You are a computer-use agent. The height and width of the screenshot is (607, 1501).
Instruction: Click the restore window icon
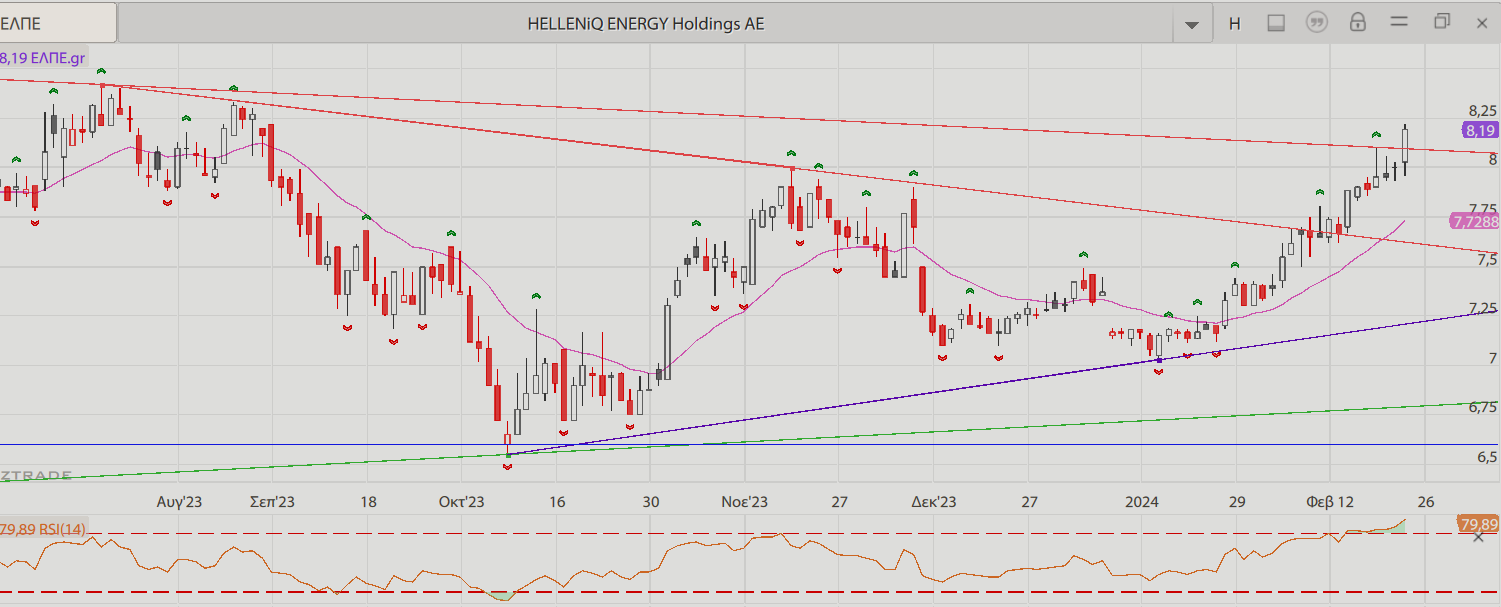click(1441, 22)
